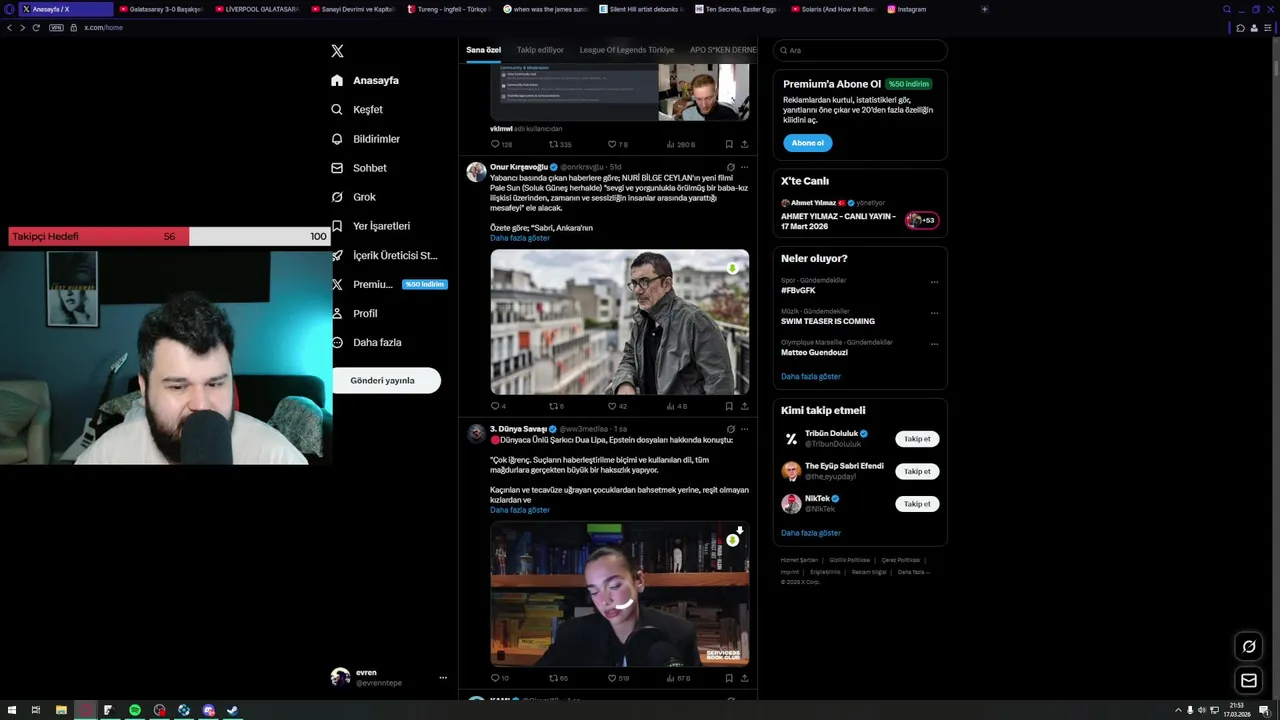Follow The Eyüp Sabri Efendi account

tap(917, 471)
